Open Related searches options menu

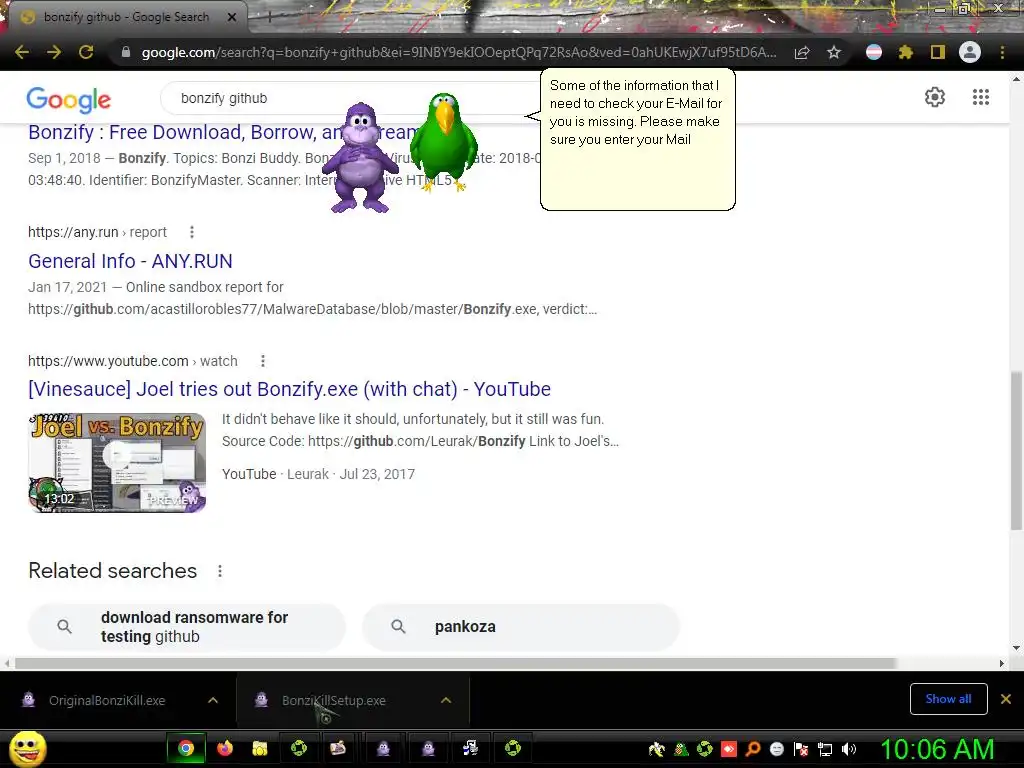[220, 571]
